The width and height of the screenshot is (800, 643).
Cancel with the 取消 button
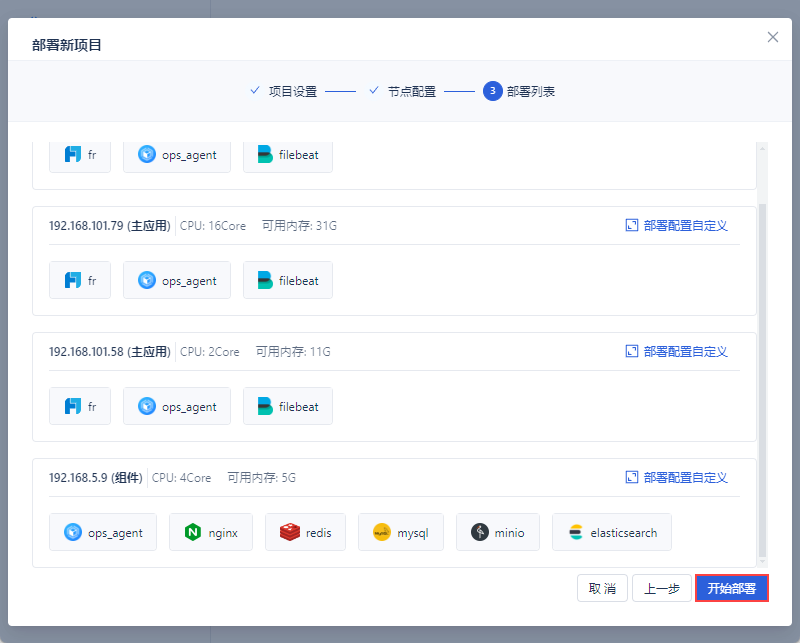[x=602, y=588]
